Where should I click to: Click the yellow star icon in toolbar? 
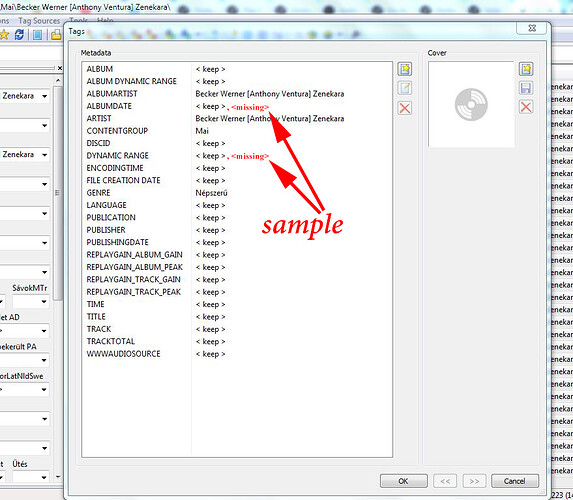coord(4,35)
